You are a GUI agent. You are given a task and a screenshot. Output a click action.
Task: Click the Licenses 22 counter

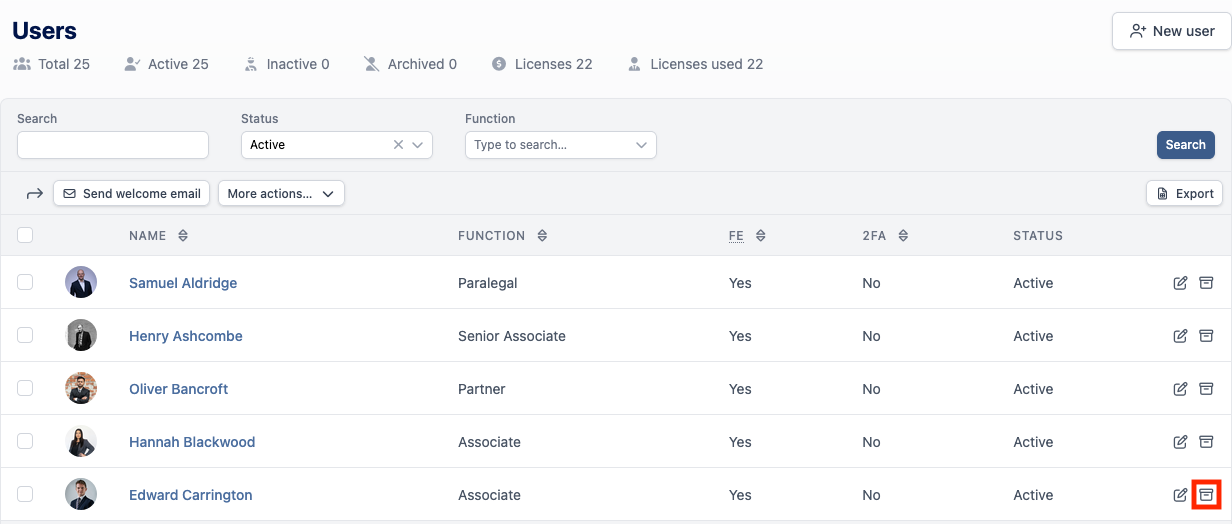(x=542, y=64)
